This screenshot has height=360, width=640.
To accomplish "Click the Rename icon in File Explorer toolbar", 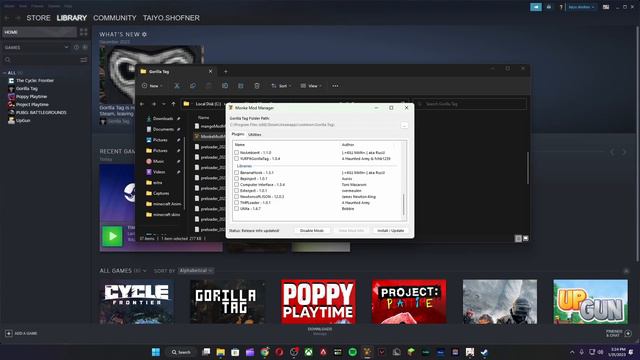I will 225,86.
